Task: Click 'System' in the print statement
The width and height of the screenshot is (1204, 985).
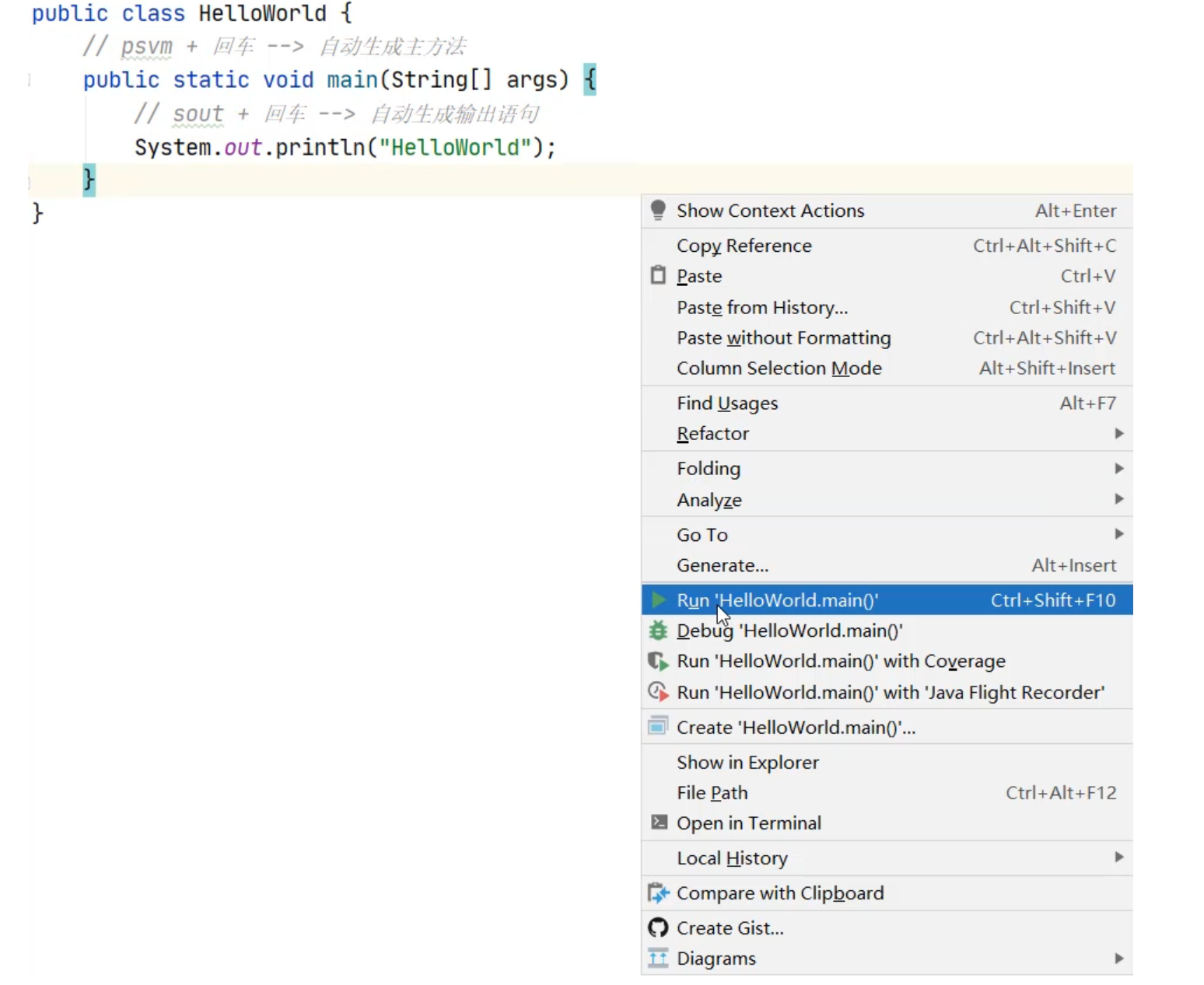Action: pos(173,147)
